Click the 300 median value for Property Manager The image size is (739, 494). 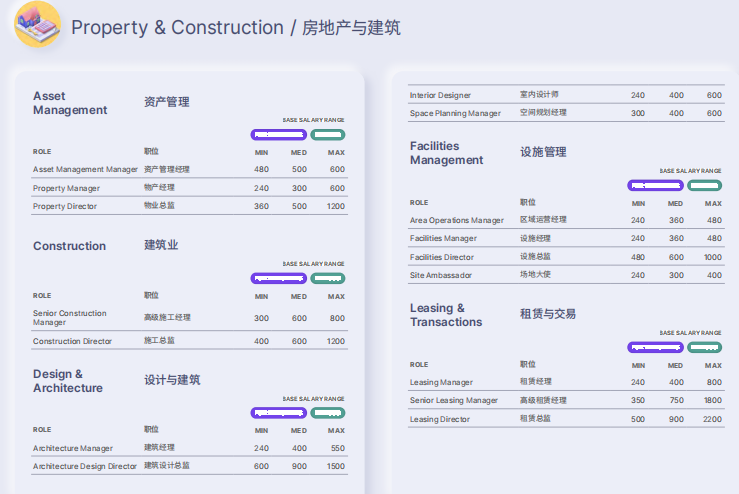[x=299, y=188]
